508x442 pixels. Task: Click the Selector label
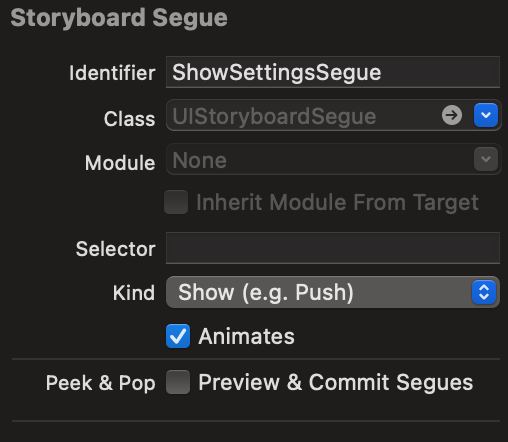pyautogui.click(x=115, y=249)
